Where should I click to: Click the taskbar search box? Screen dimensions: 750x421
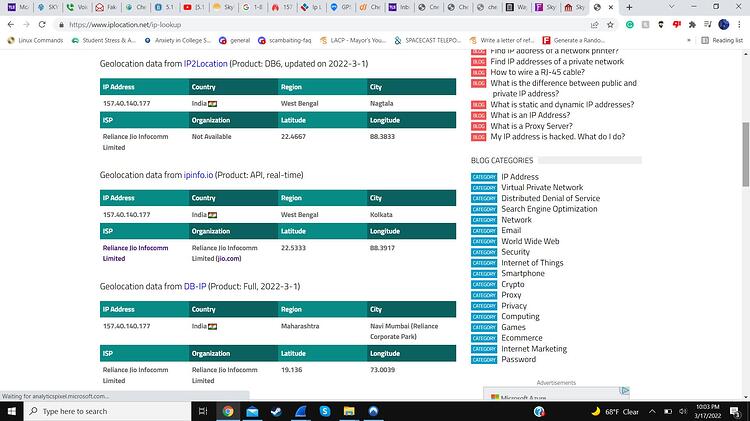tap(108, 411)
